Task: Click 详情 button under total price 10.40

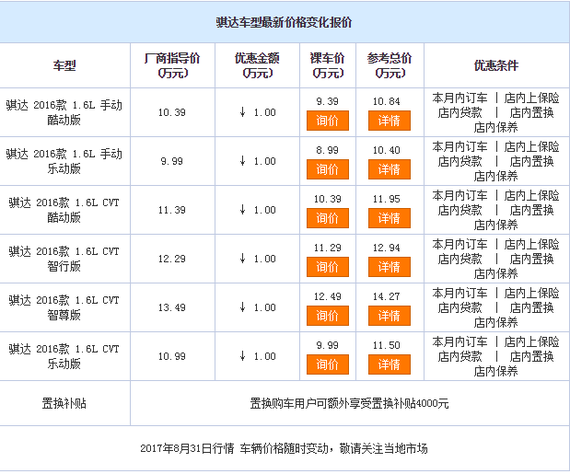Action: pos(389,169)
